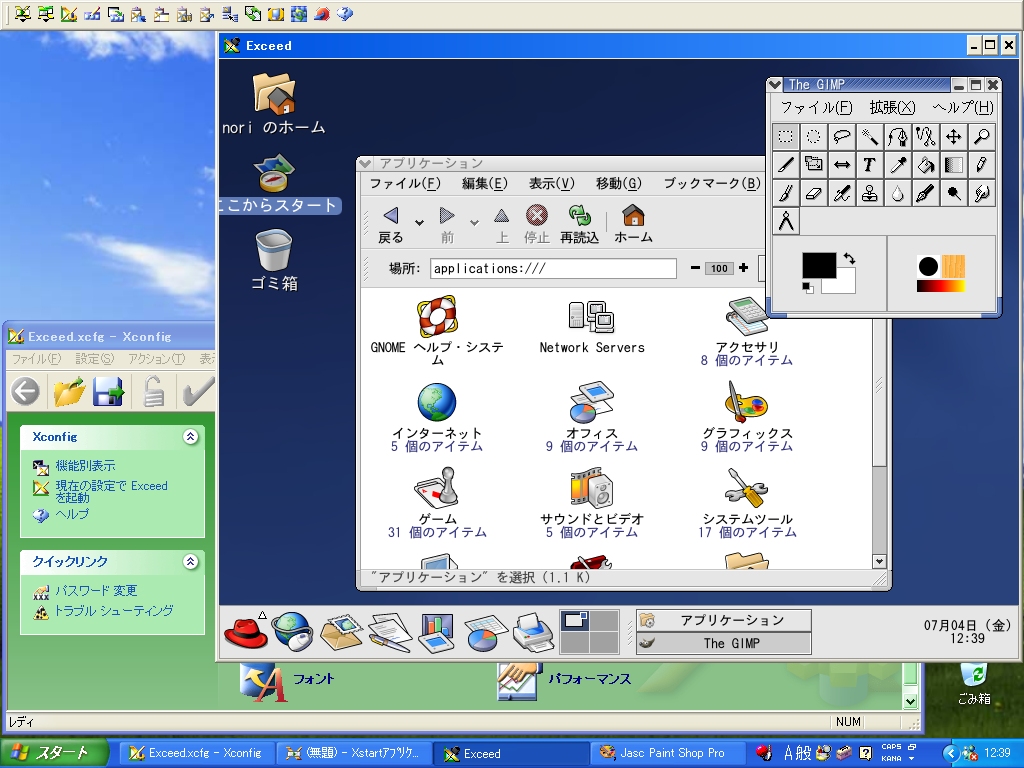Open The GIMP window menu chevron
Screen dimensions: 1024x768
click(775, 84)
